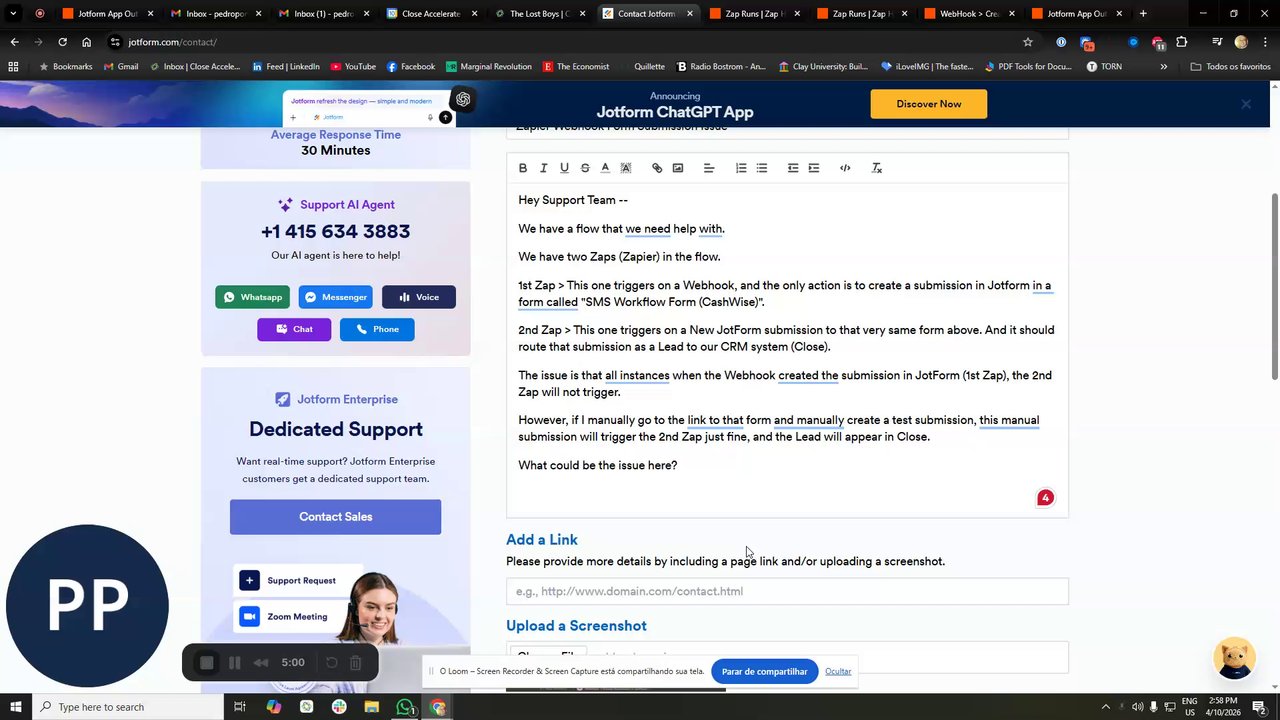Contact support through the Whatsapp button
The width and height of the screenshot is (1280, 720).
pos(252,297)
